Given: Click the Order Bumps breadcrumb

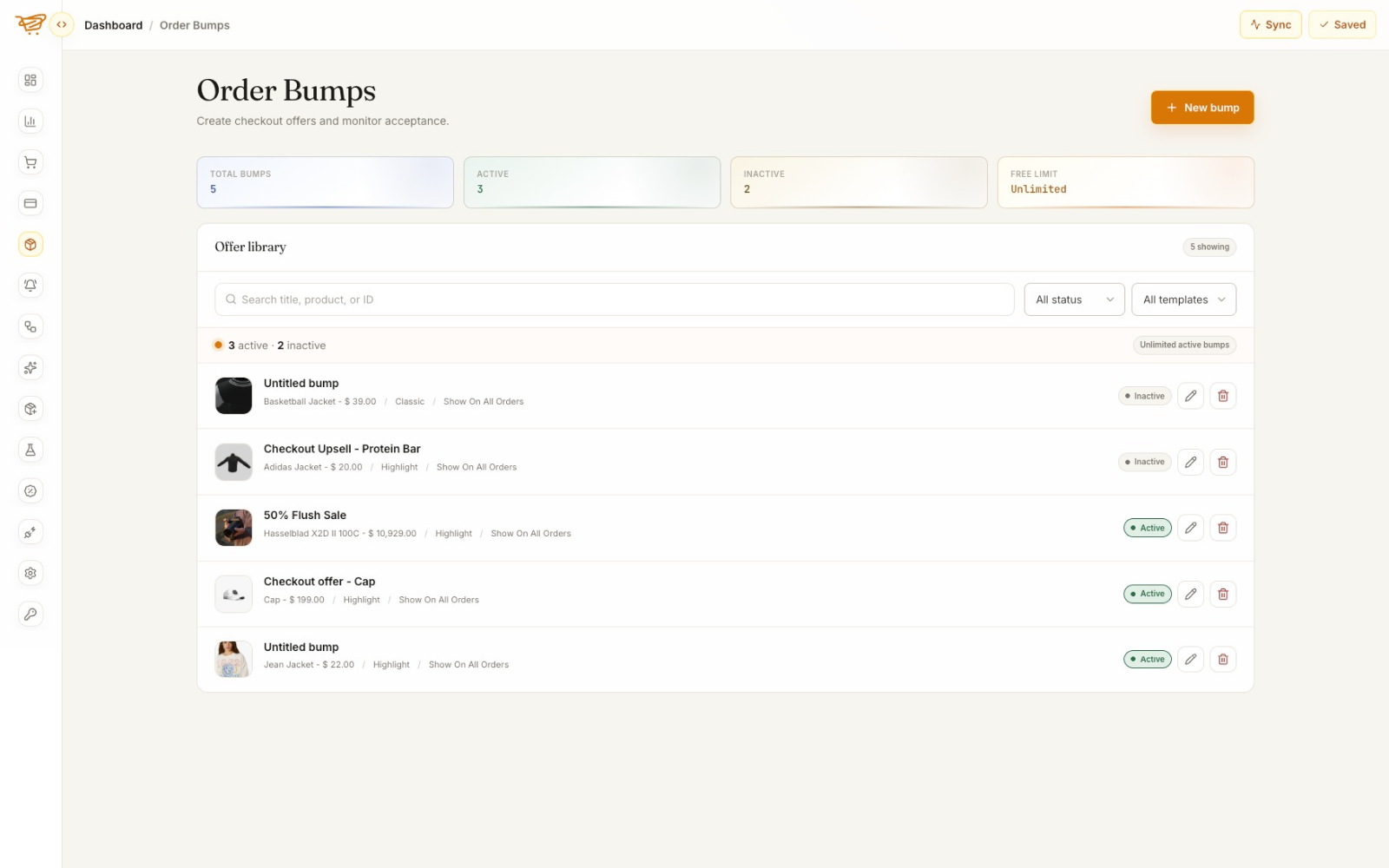Looking at the screenshot, I should coord(194,25).
